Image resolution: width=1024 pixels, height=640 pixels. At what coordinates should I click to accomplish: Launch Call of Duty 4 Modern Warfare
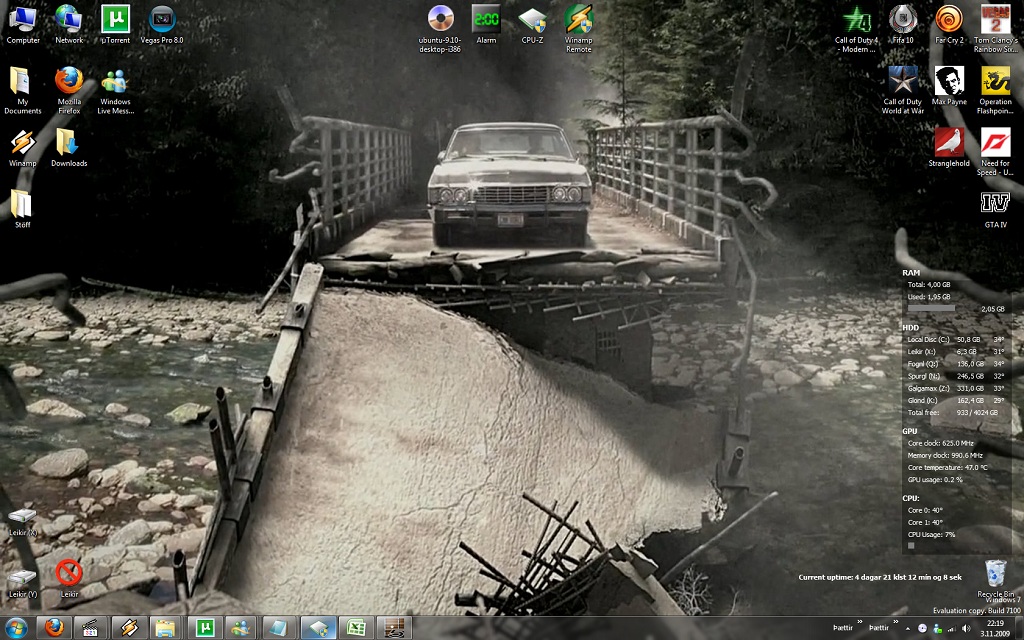[x=856, y=29]
